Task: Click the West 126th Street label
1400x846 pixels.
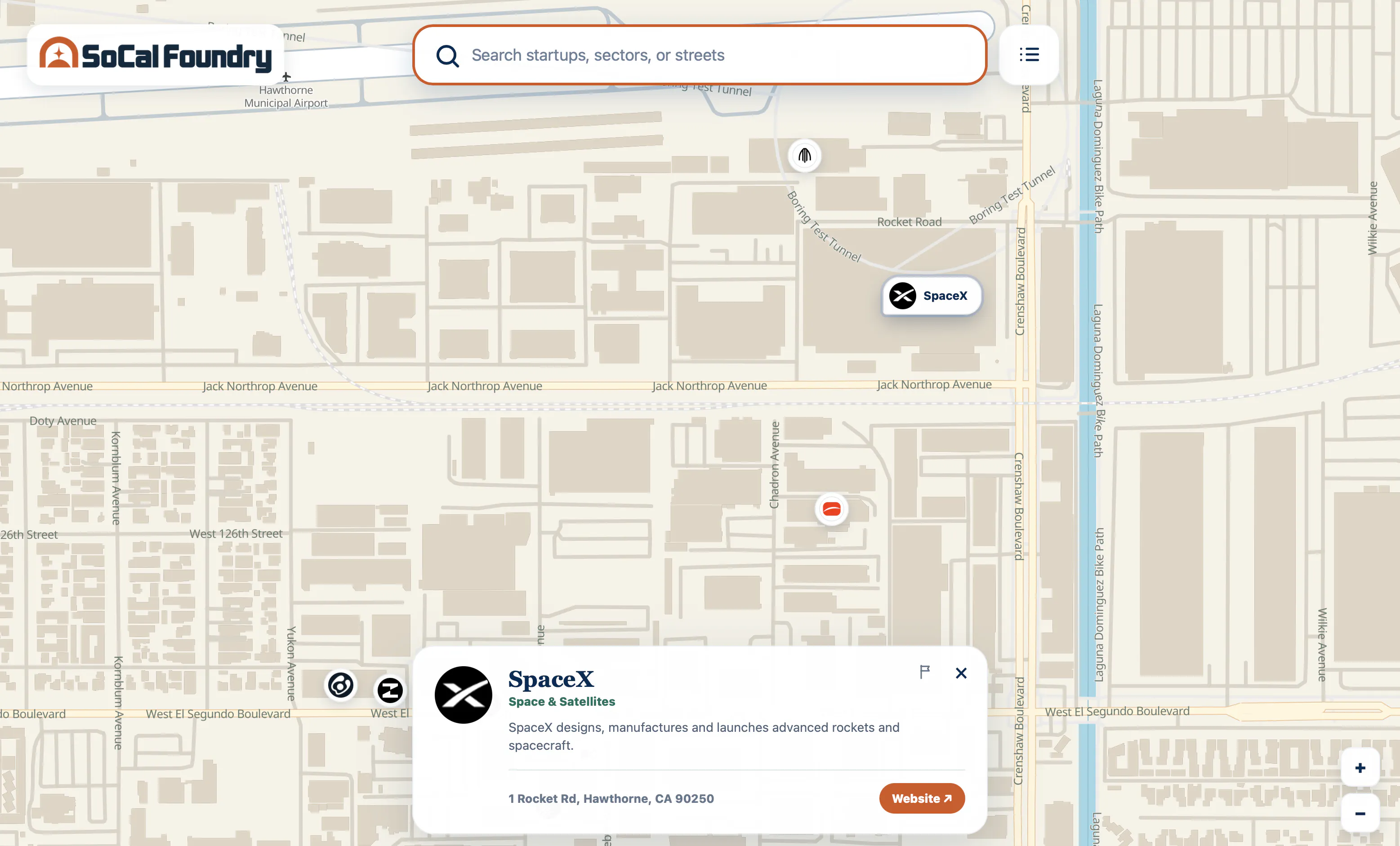Action: point(236,534)
